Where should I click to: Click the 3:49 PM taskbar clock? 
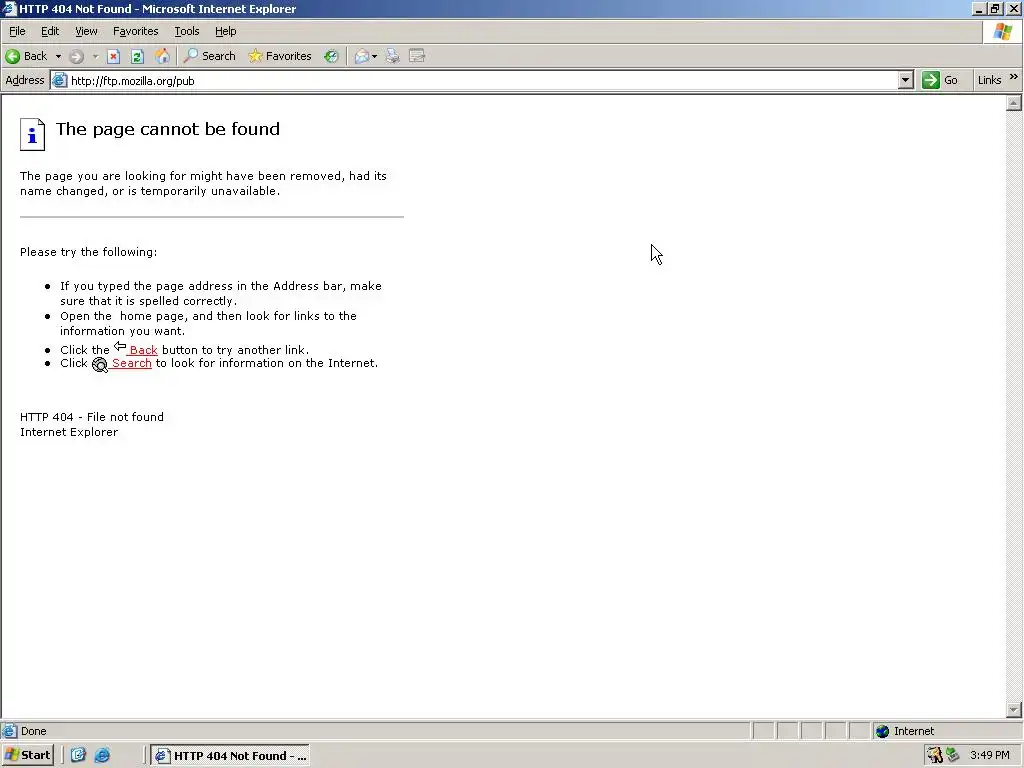tap(990, 756)
